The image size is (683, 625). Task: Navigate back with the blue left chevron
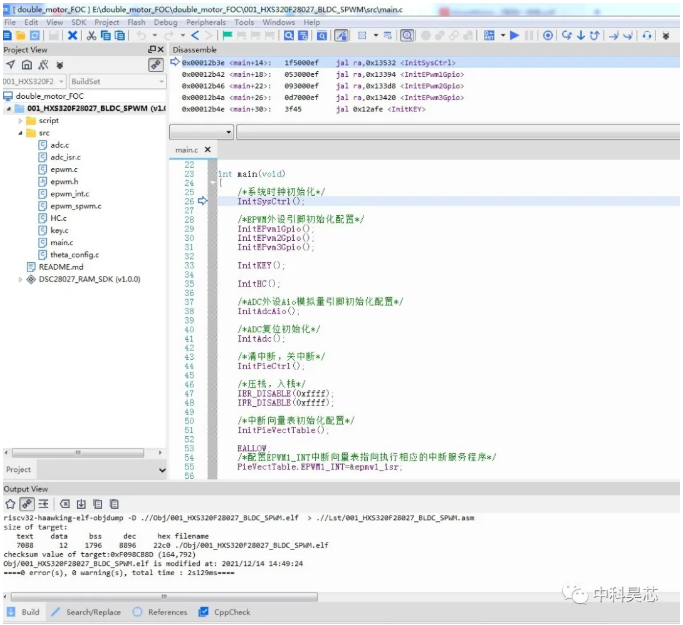tap(195, 36)
